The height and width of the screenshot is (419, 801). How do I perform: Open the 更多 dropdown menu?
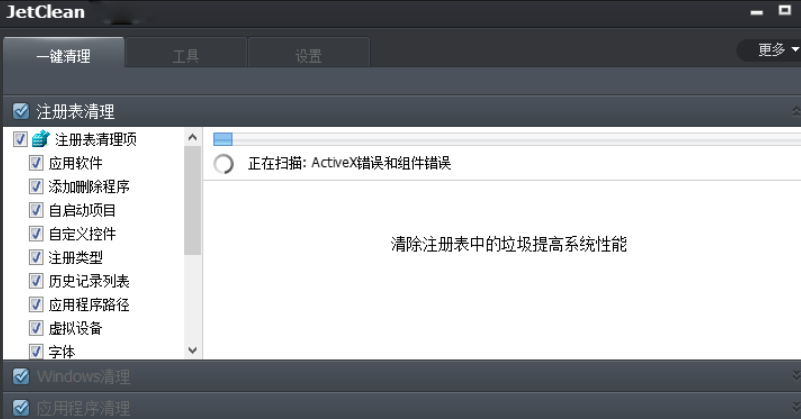point(771,50)
